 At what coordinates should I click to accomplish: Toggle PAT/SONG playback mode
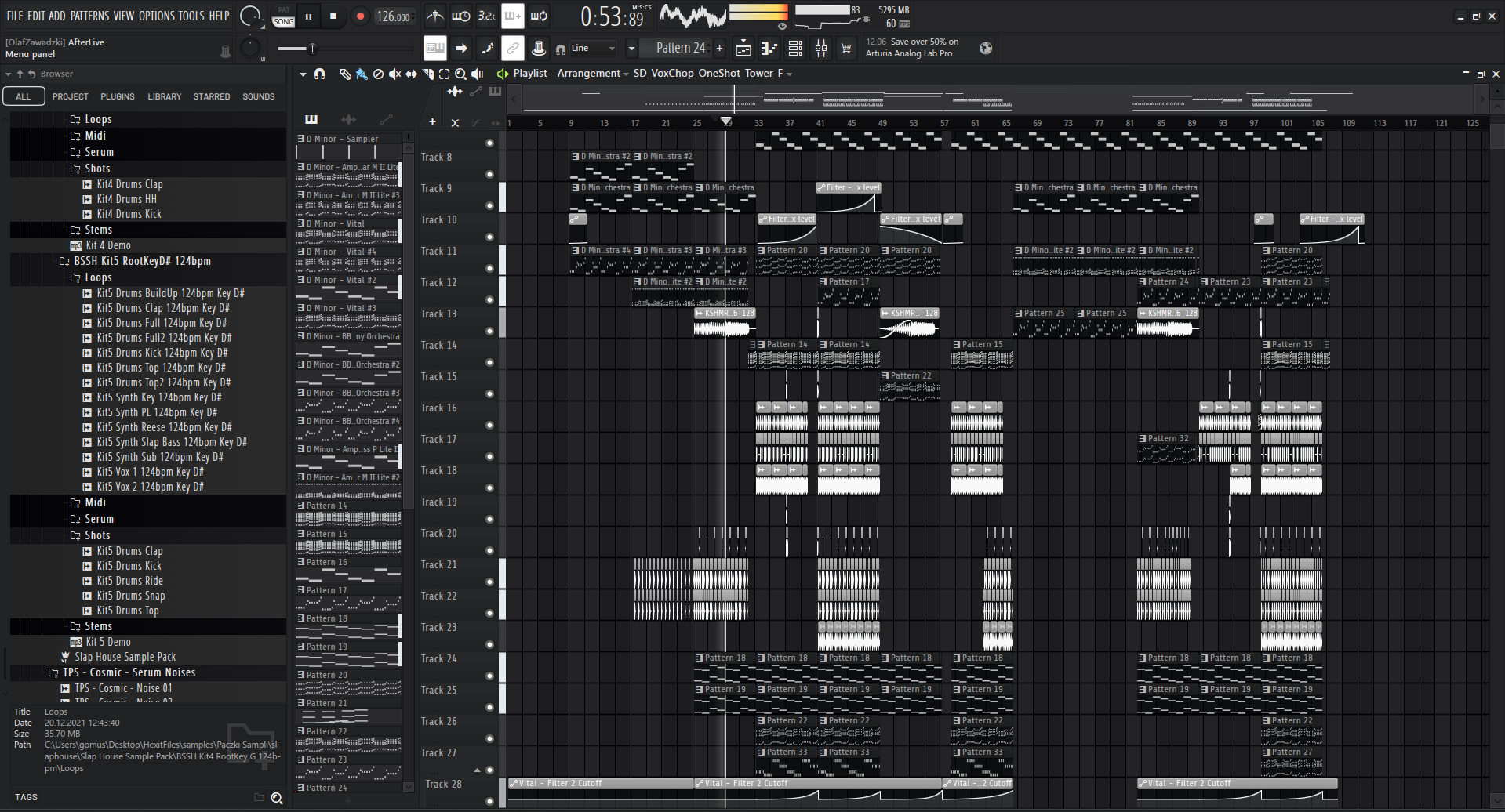point(284,16)
